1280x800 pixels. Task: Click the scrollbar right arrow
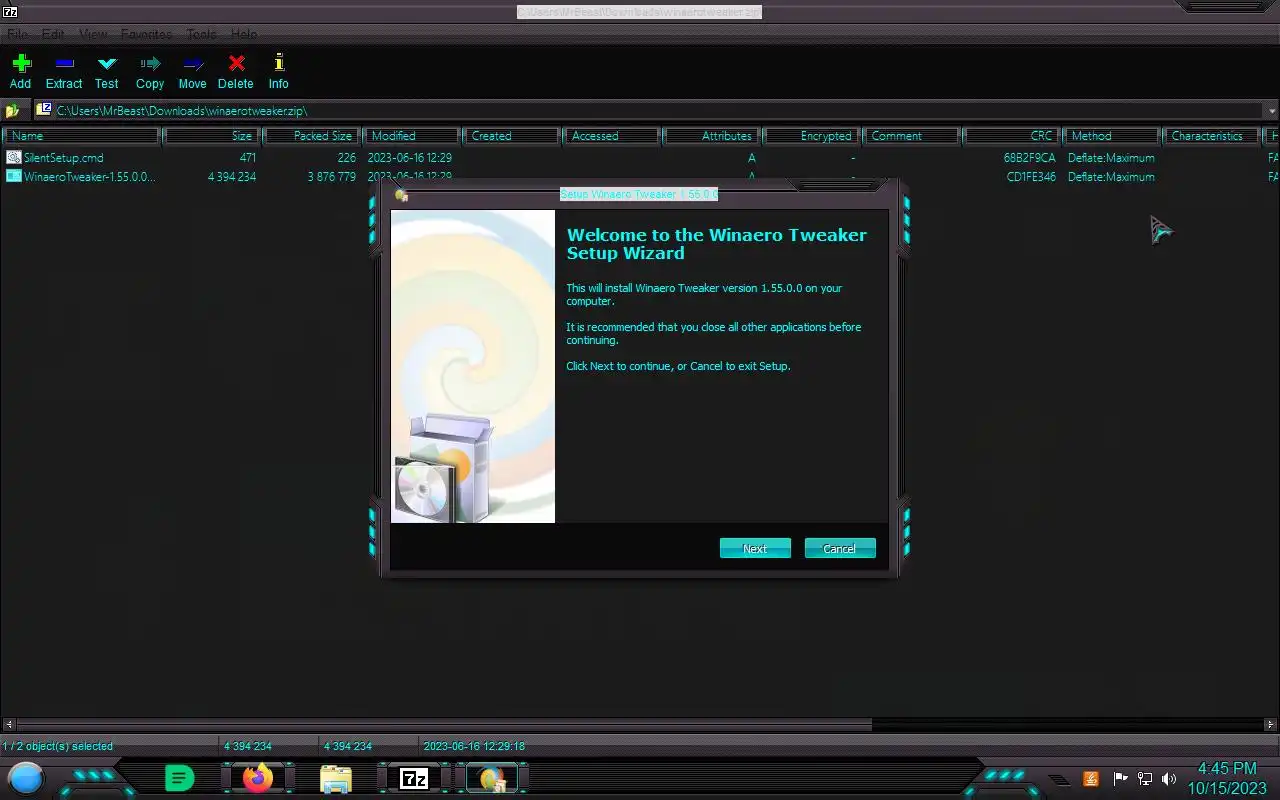tap(1272, 724)
